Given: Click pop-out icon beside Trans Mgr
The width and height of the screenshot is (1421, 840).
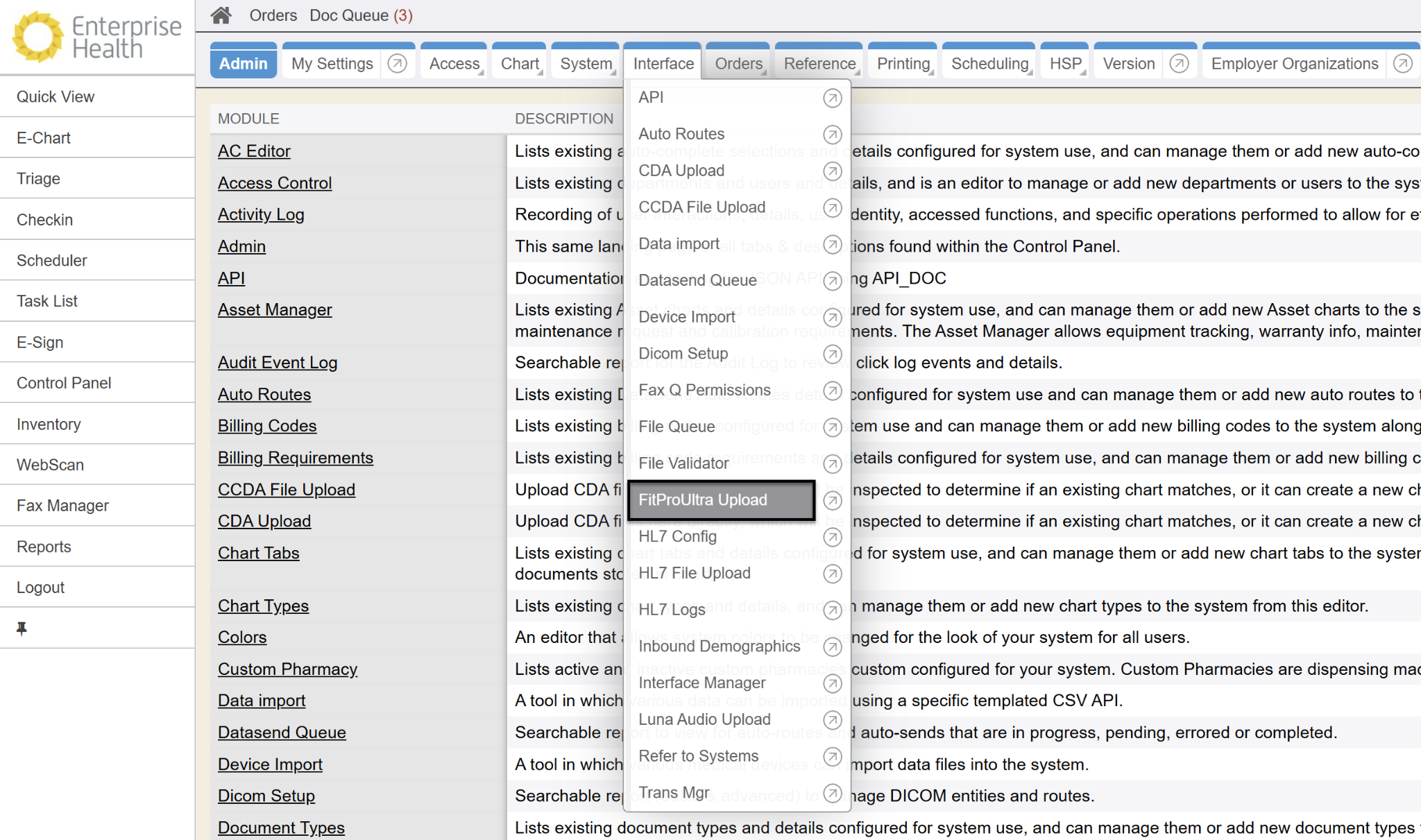Looking at the screenshot, I should [832, 793].
